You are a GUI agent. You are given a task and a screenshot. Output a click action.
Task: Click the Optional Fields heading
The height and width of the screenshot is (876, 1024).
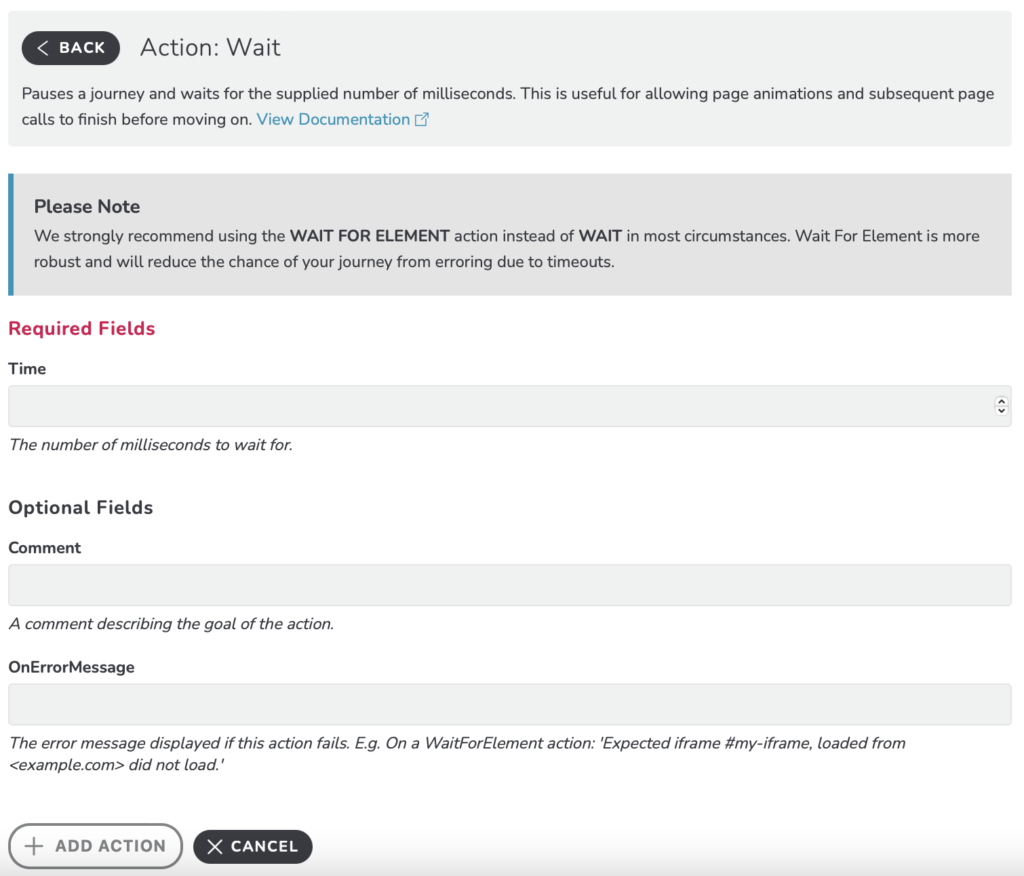click(80, 508)
